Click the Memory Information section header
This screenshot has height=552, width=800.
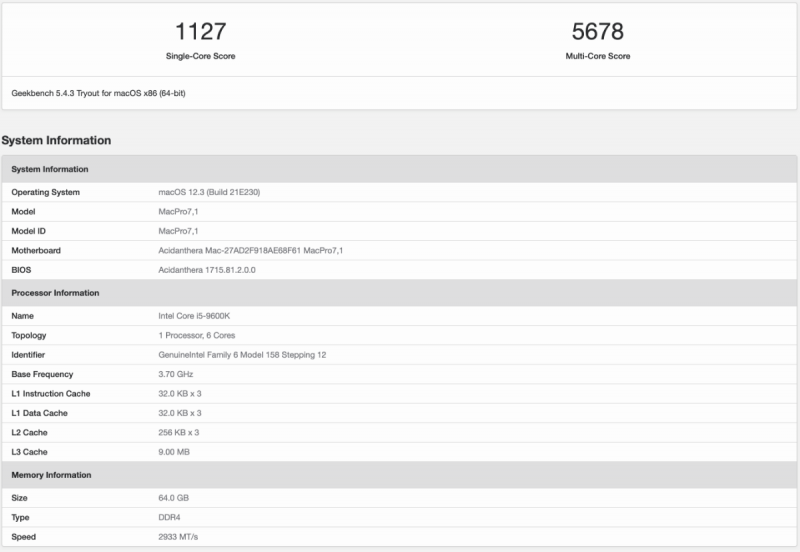tap(399, 475)
